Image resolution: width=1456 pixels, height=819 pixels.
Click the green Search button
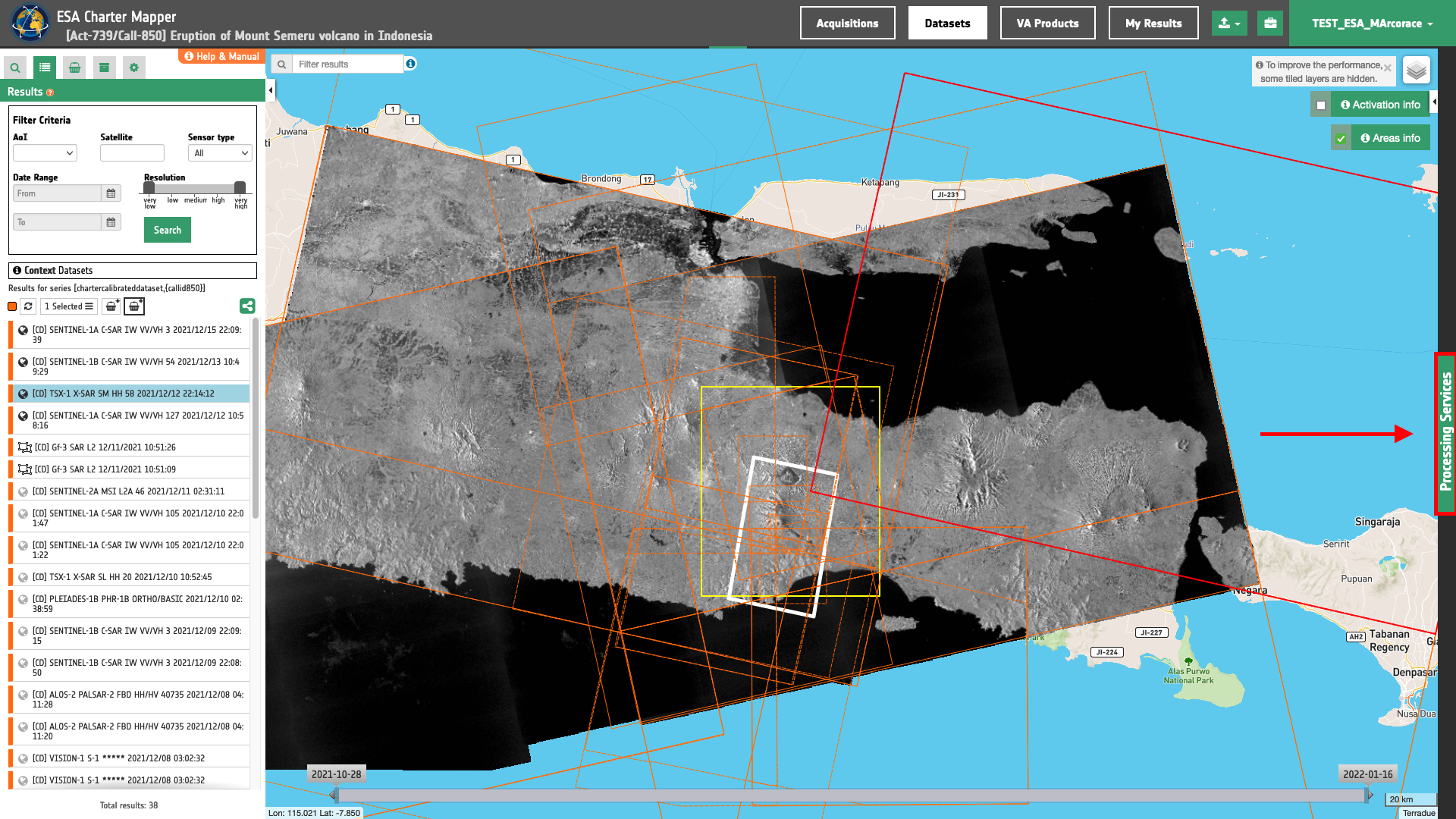pyautogui.click(x=168, y=230)
